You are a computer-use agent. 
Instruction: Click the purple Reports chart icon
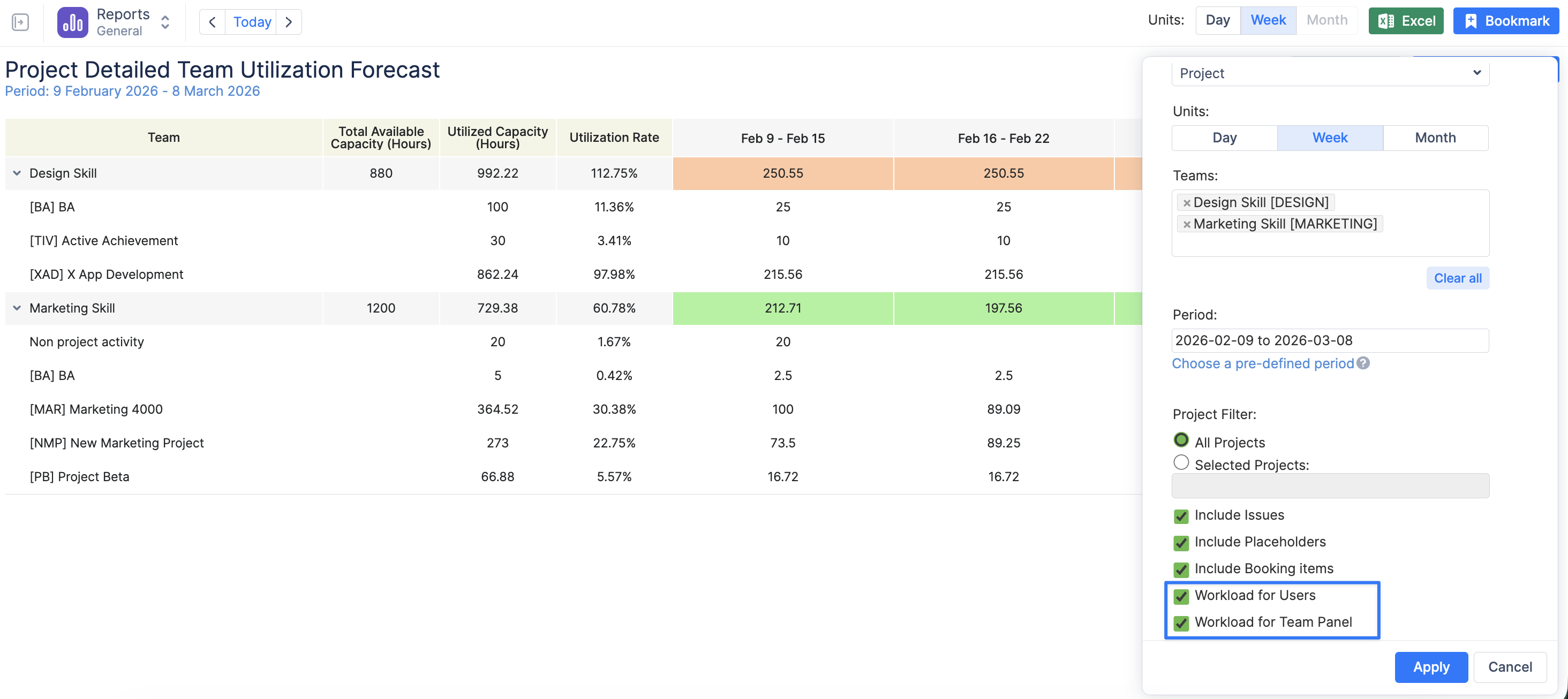click(x=72, y=22)
